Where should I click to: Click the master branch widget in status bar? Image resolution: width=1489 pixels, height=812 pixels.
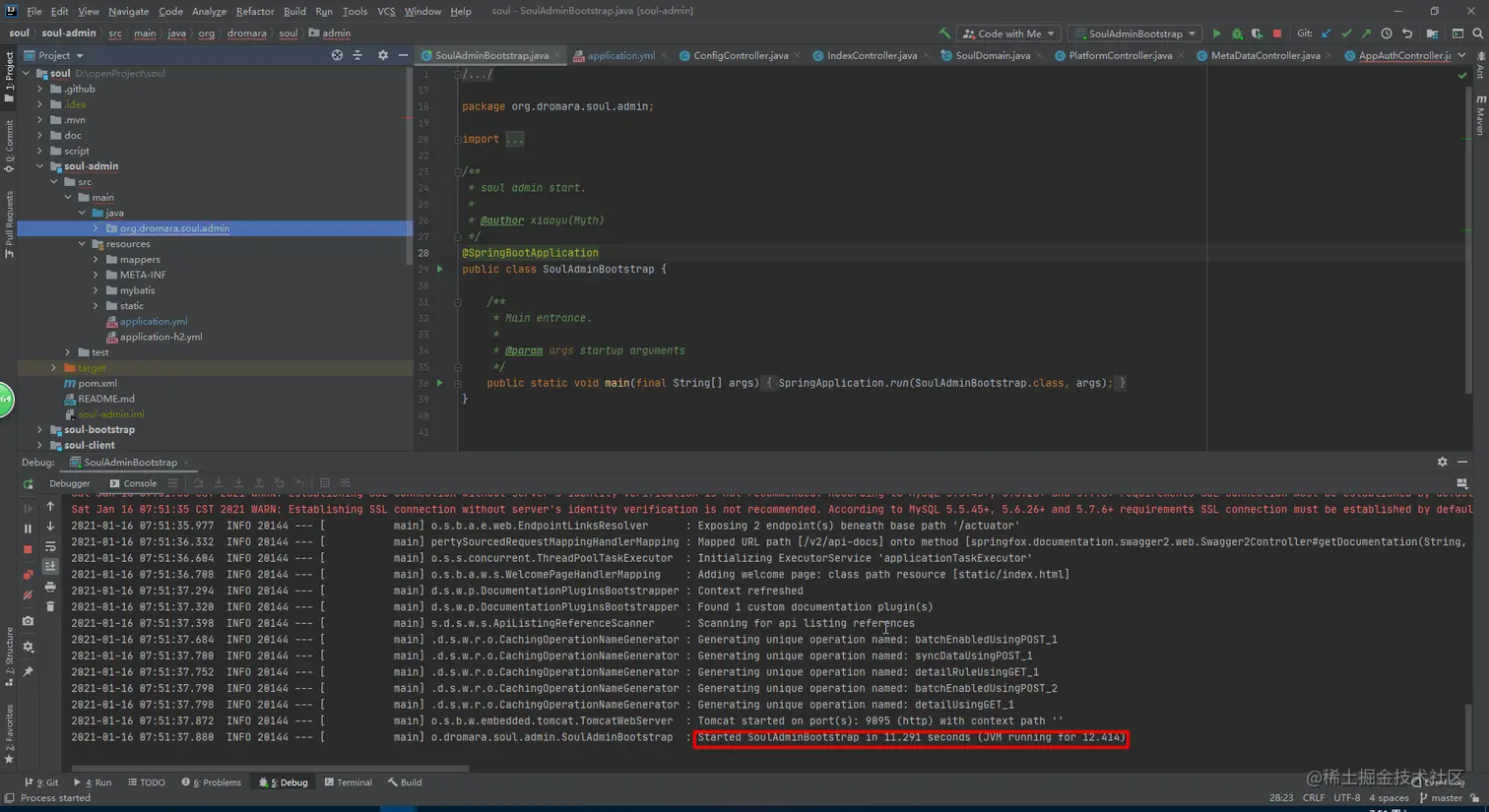(x=1441, y=798)
